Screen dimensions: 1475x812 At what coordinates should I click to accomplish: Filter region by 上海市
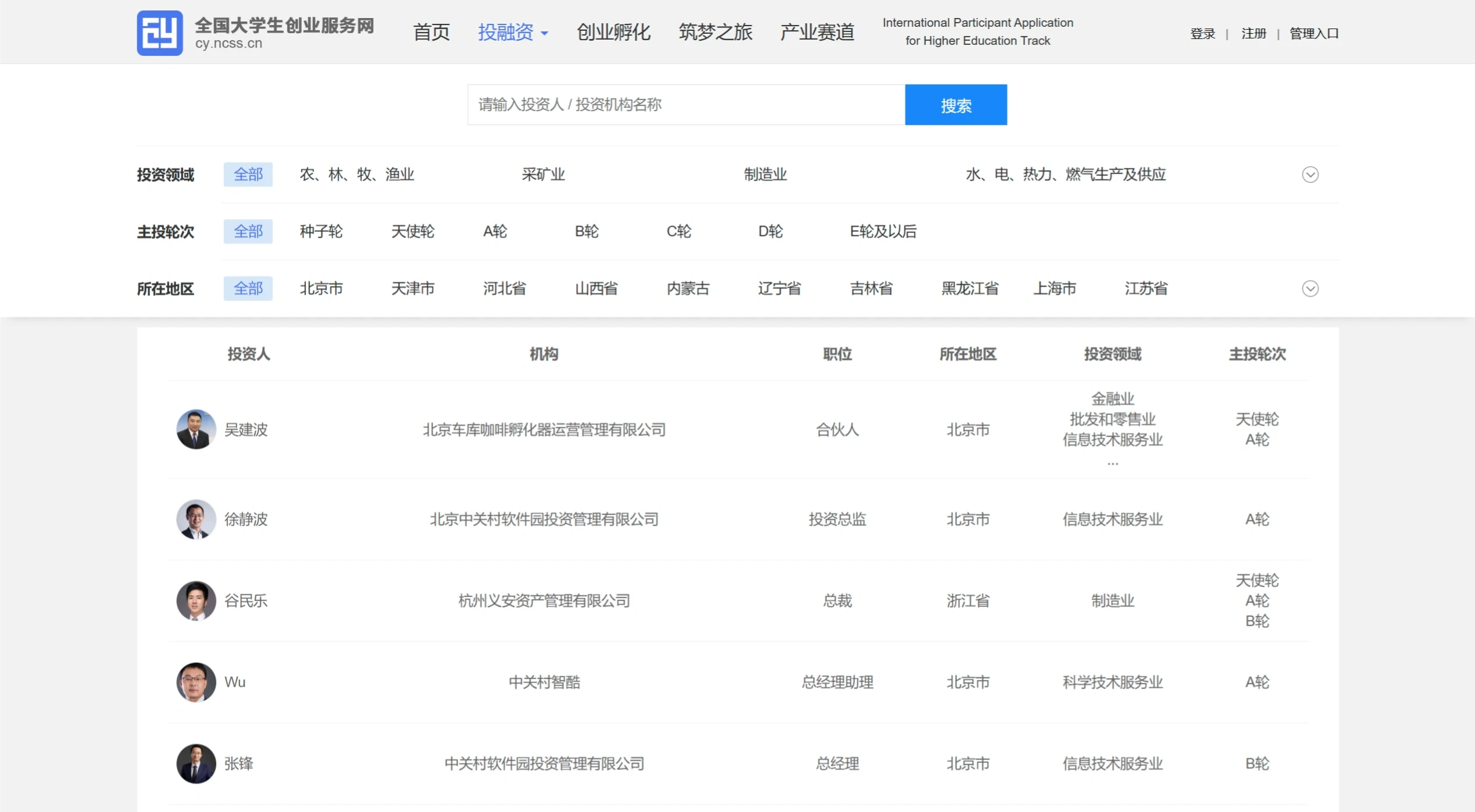(x=1054, y=289)
